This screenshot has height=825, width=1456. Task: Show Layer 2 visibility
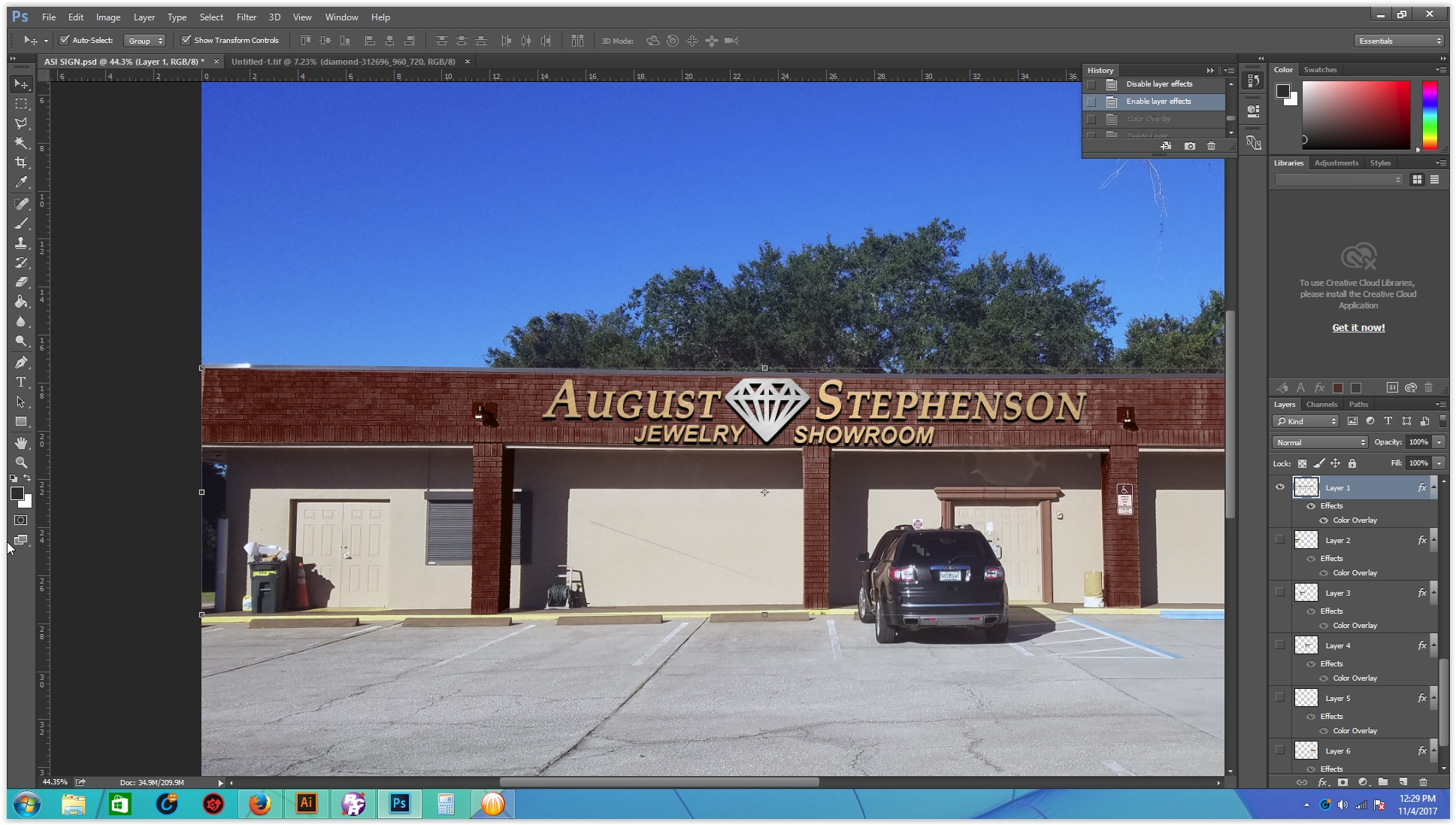1280,540
